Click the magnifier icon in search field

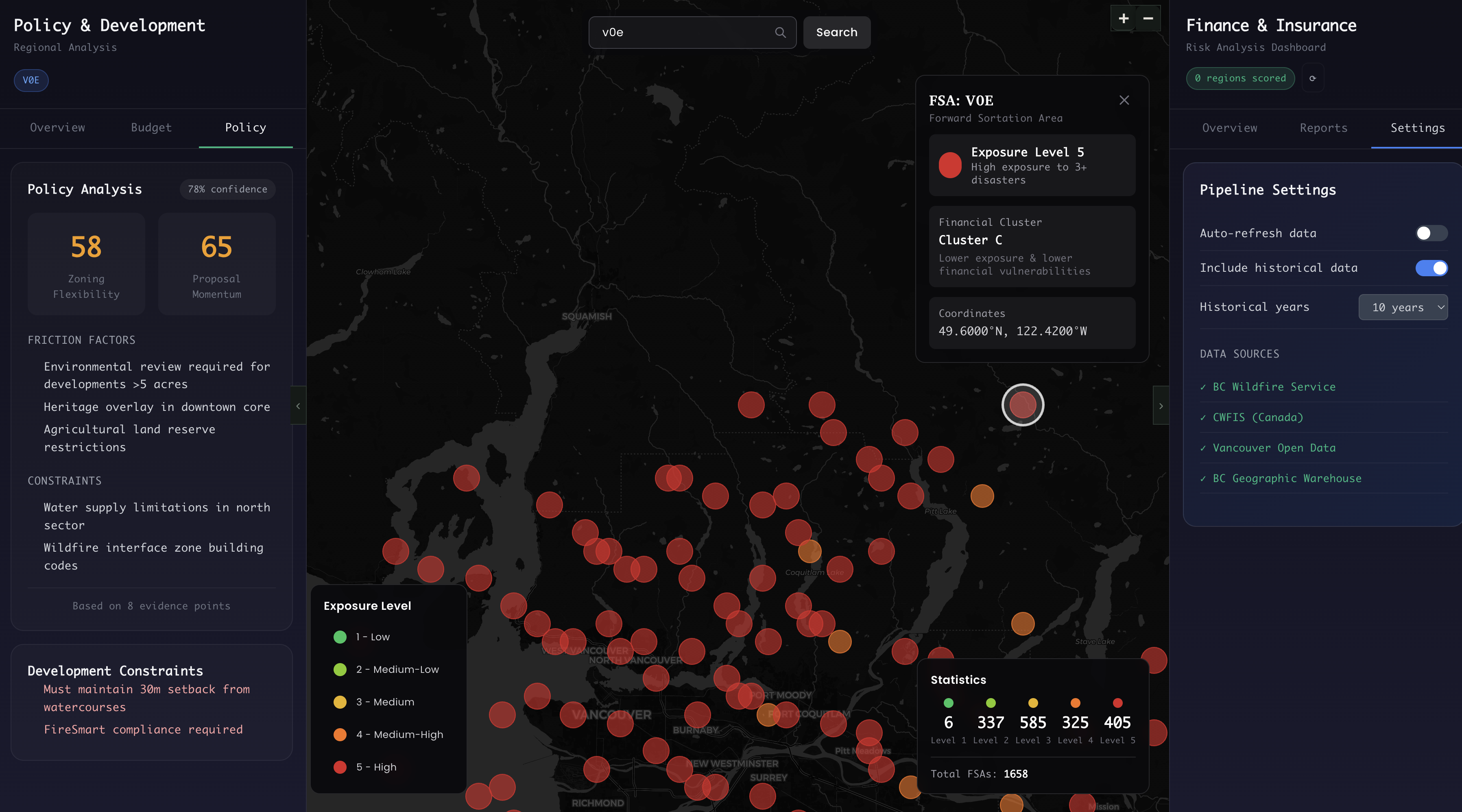pos(780,33)
